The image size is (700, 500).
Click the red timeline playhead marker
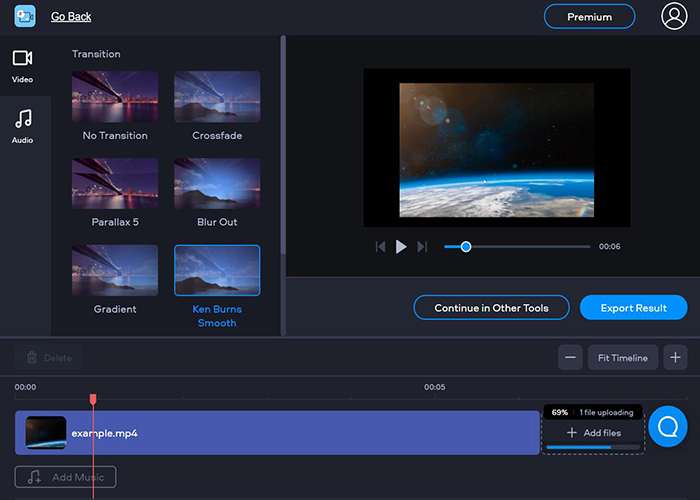[x=93, y=399]
